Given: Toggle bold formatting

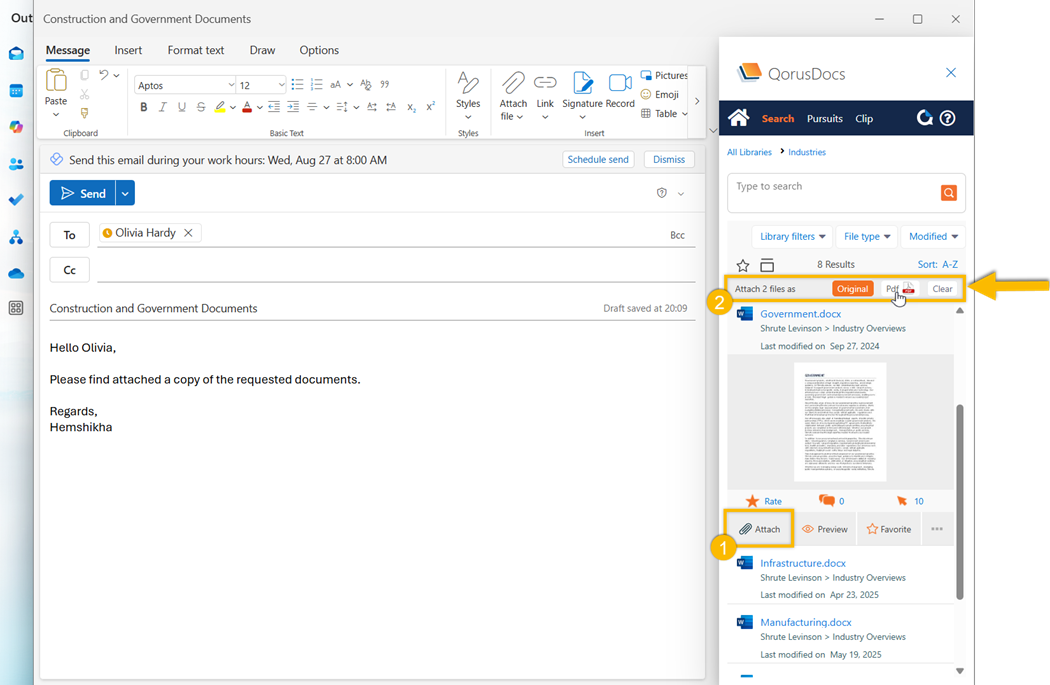Looking at the screenshot, I should pos(144,107).
